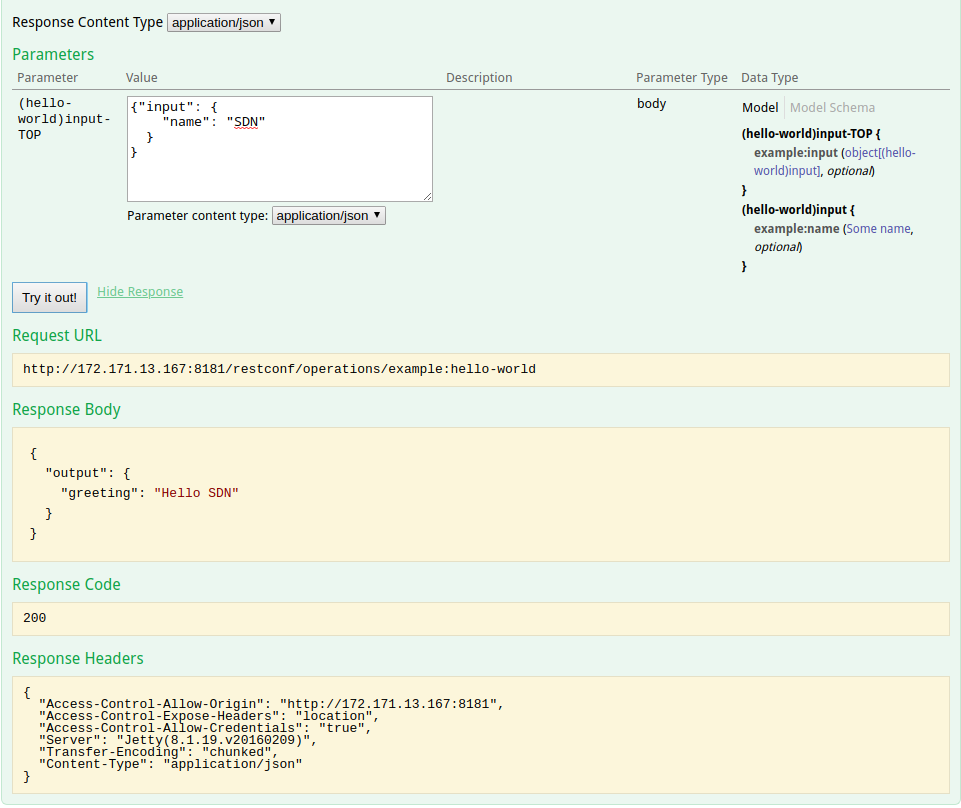Click the Request URL text box
The image size is (961, 808).
tap(481, 370)
